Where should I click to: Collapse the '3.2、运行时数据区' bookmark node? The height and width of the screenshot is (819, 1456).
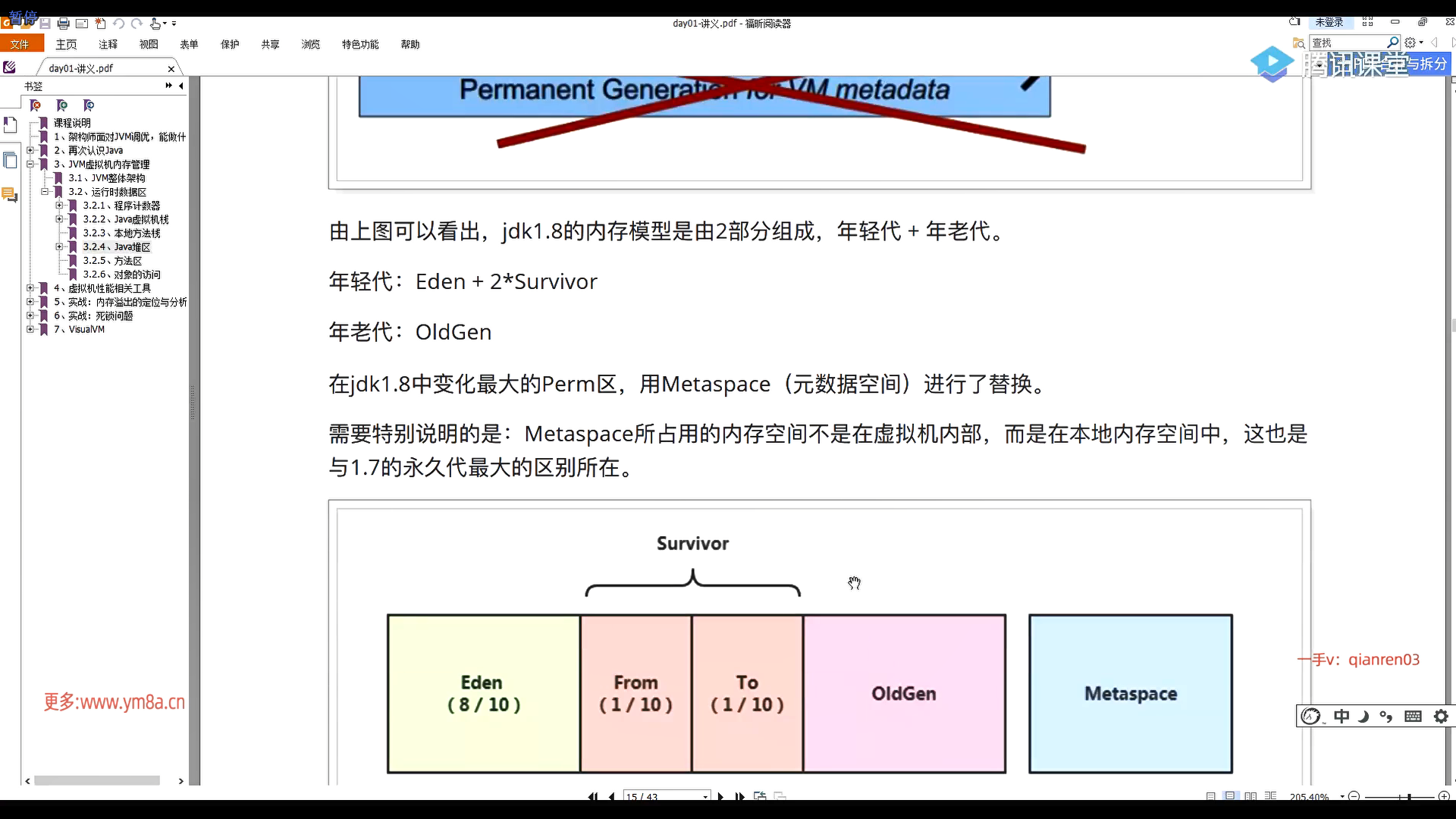point(45,192)
